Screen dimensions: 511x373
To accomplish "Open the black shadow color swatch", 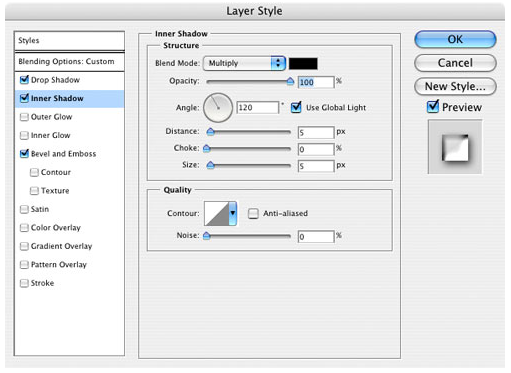I will click(303, 63).
